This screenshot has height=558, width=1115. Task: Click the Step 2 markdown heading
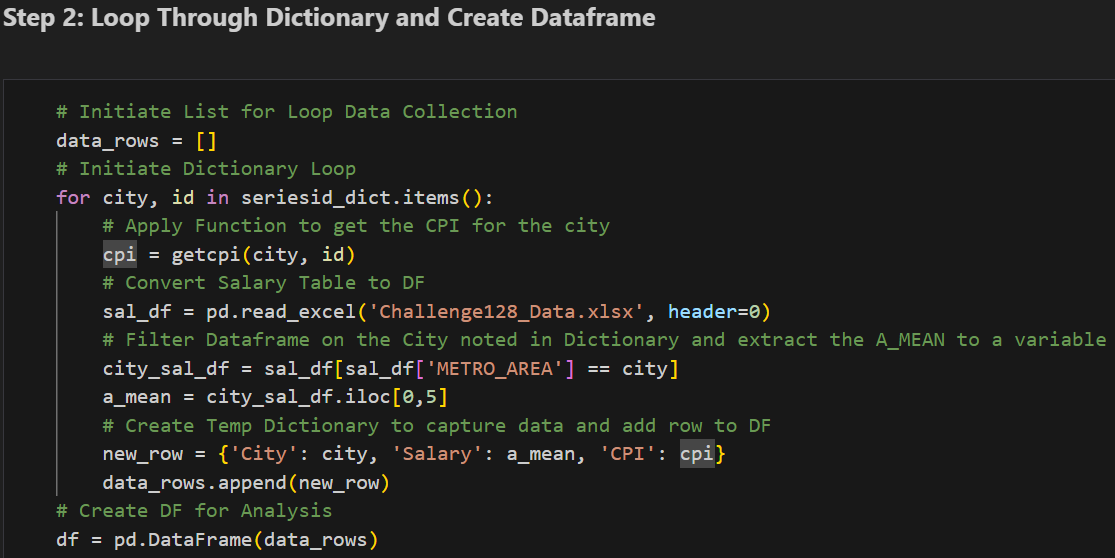click(x=329, y=18)
